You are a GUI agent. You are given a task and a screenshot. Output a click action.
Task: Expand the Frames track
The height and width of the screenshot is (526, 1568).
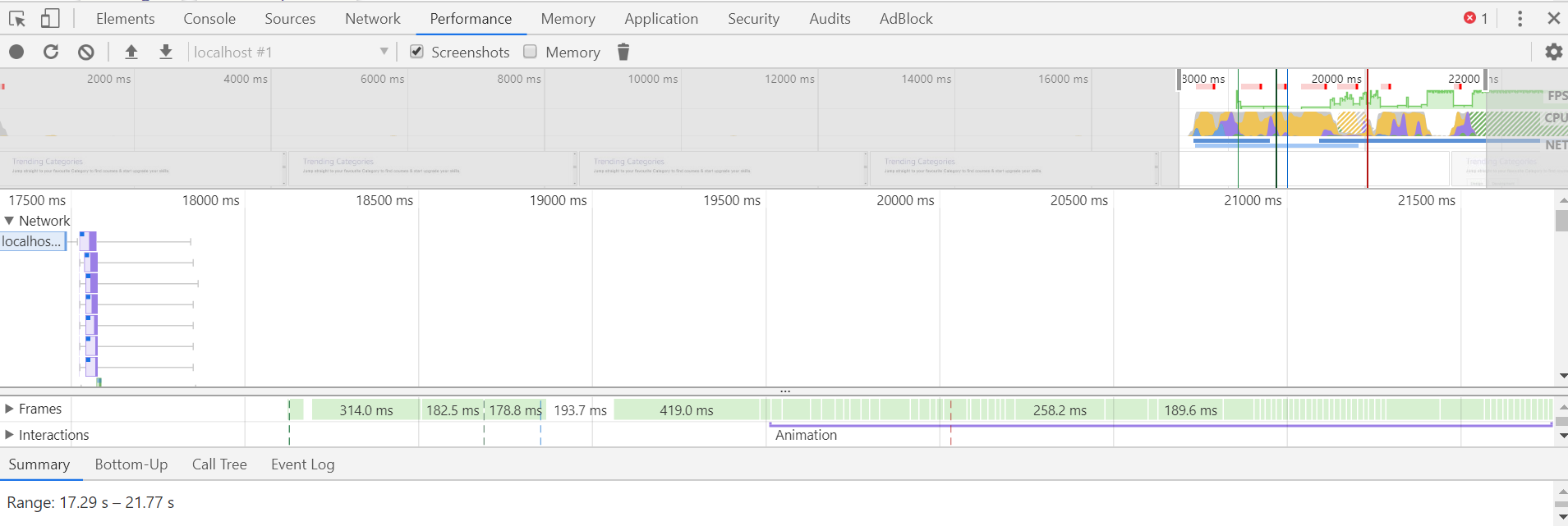(10, 409)
